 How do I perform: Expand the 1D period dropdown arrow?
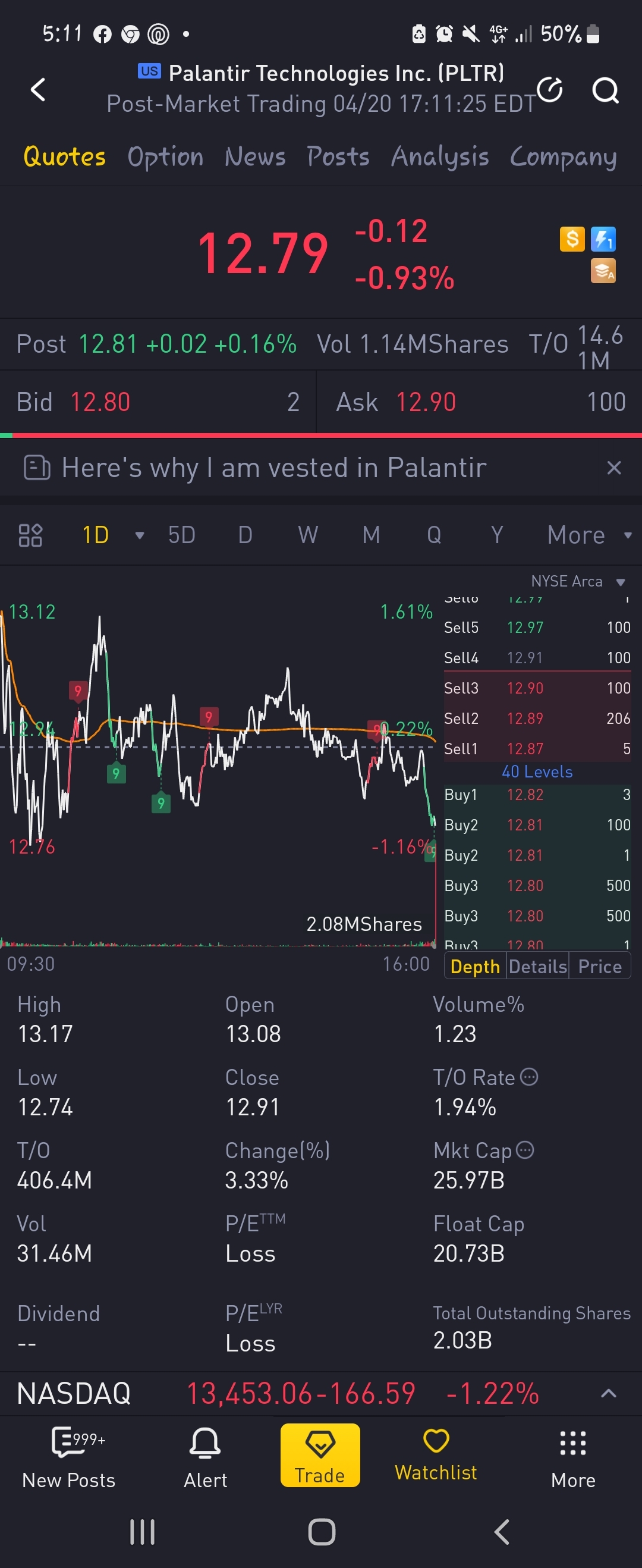pyautogui.click(x=139, y=535)
